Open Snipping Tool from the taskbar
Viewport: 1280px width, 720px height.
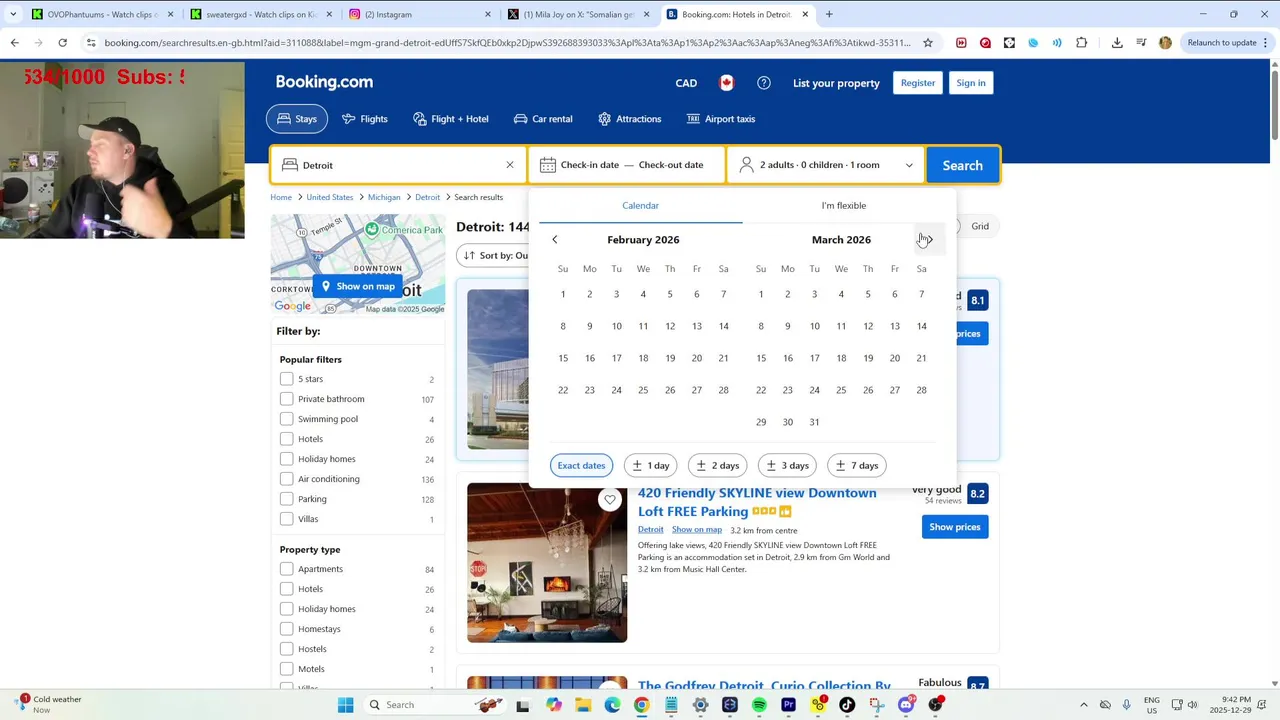click(x=876, y=705)
